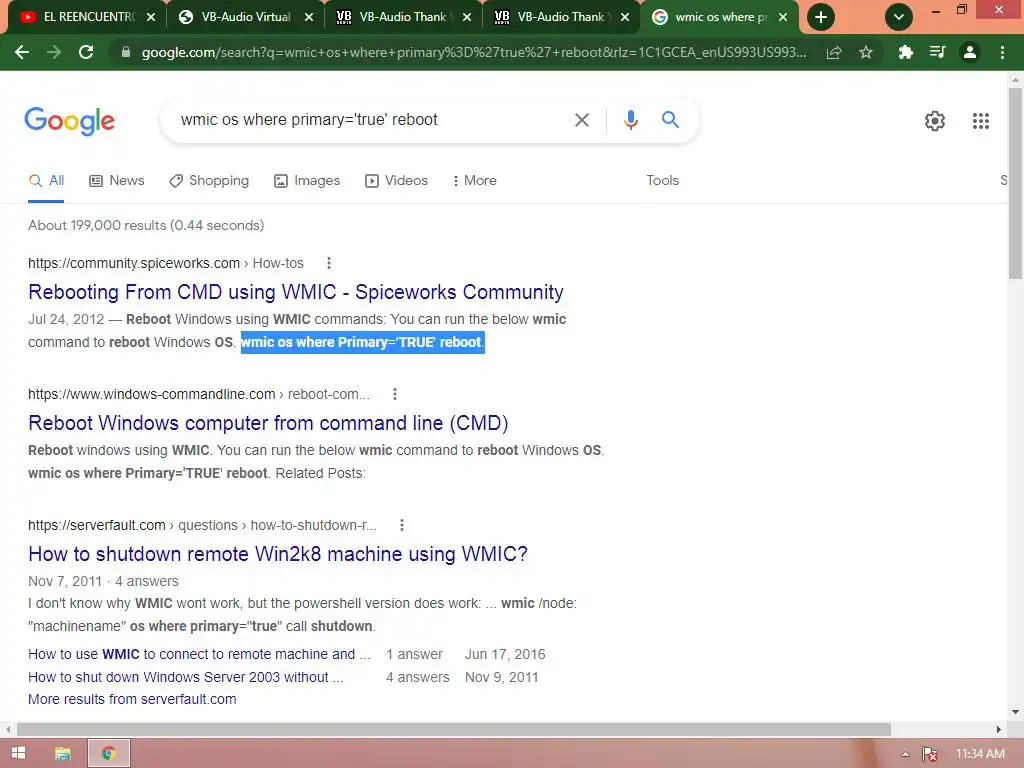Image resolution: width=1024 pixels, height=768 pixels.
Task: Submit search with magnifying glass icon
Action: pos(670,120)
